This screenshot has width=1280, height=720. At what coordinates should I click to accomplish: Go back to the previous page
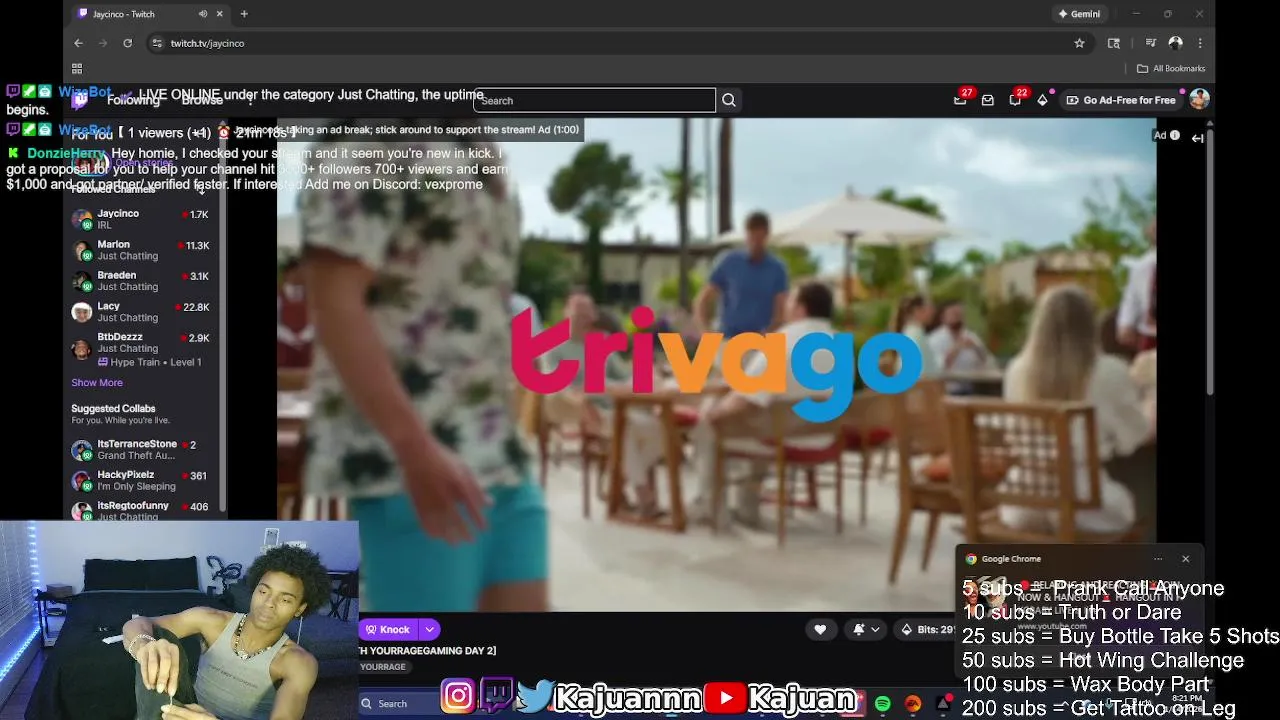pos(78,43)
